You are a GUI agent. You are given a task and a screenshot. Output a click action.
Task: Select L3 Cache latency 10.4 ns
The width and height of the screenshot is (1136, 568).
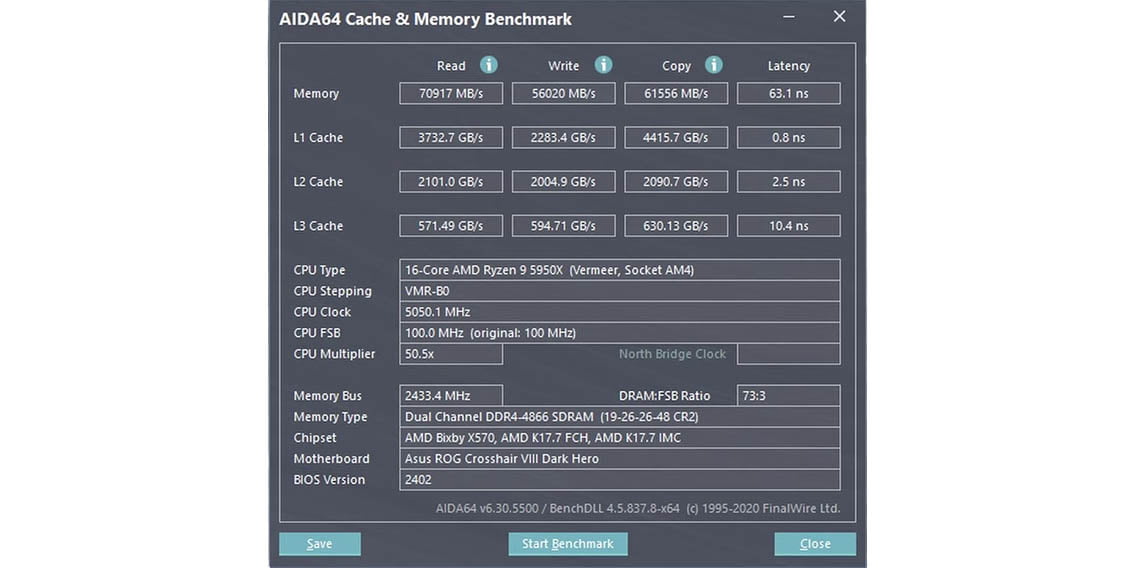(789, 226)
